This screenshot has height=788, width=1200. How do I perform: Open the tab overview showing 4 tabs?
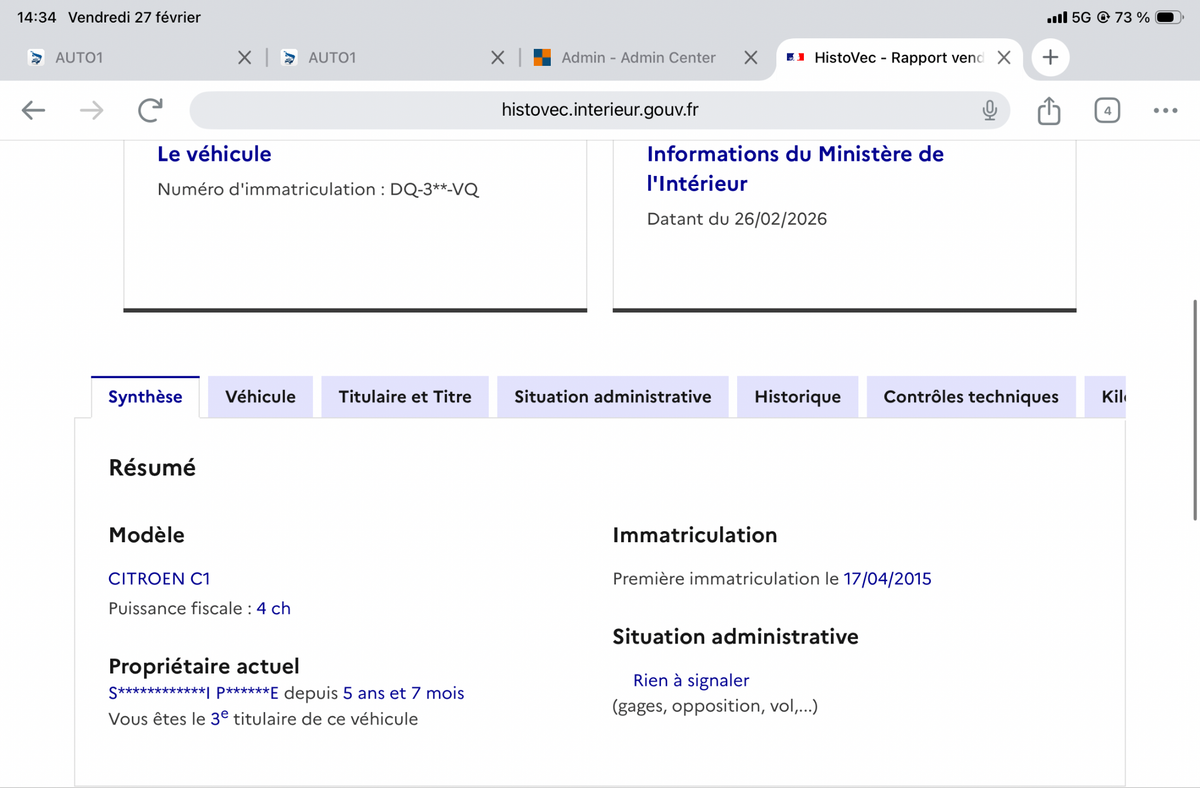click(x=1107, y=110)
